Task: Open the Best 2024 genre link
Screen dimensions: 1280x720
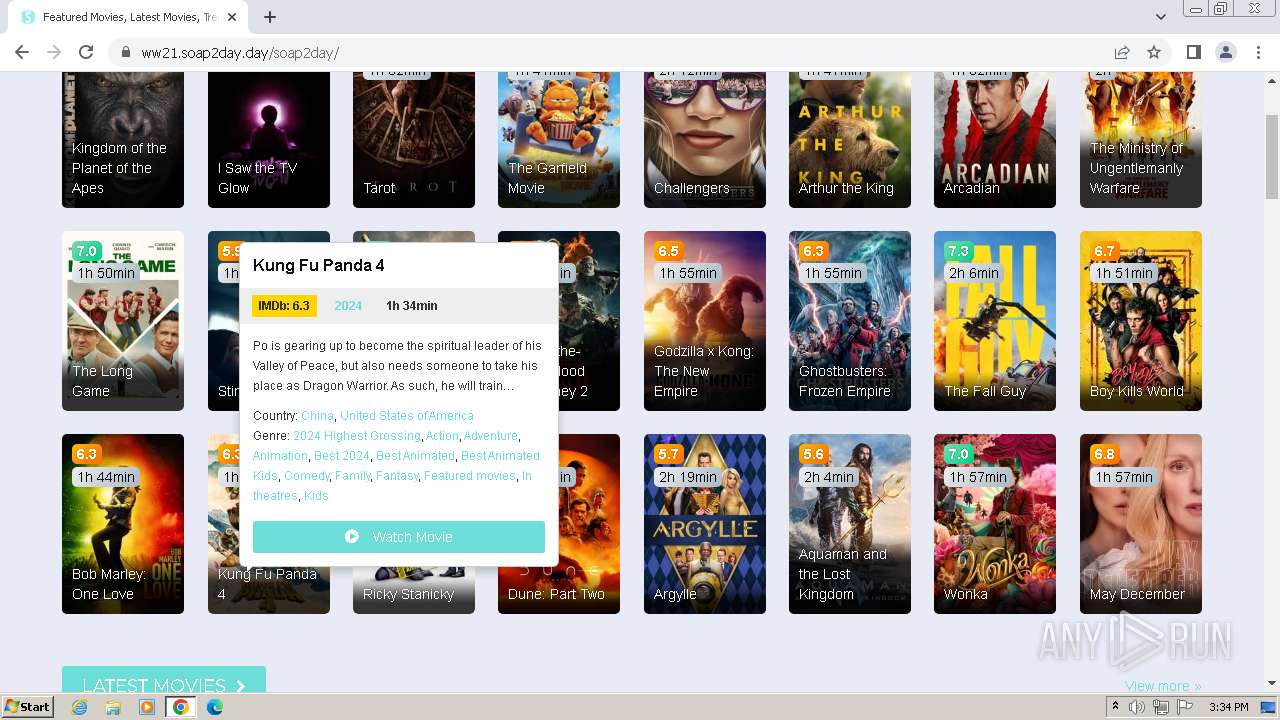Action: (341, 456)
